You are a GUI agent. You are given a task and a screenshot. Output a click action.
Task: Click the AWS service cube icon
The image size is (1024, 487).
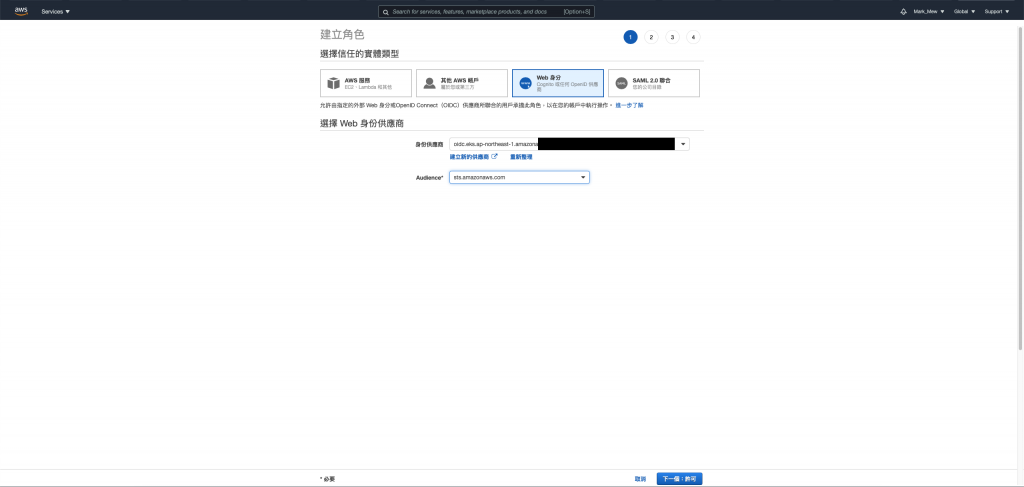[334, 84]
